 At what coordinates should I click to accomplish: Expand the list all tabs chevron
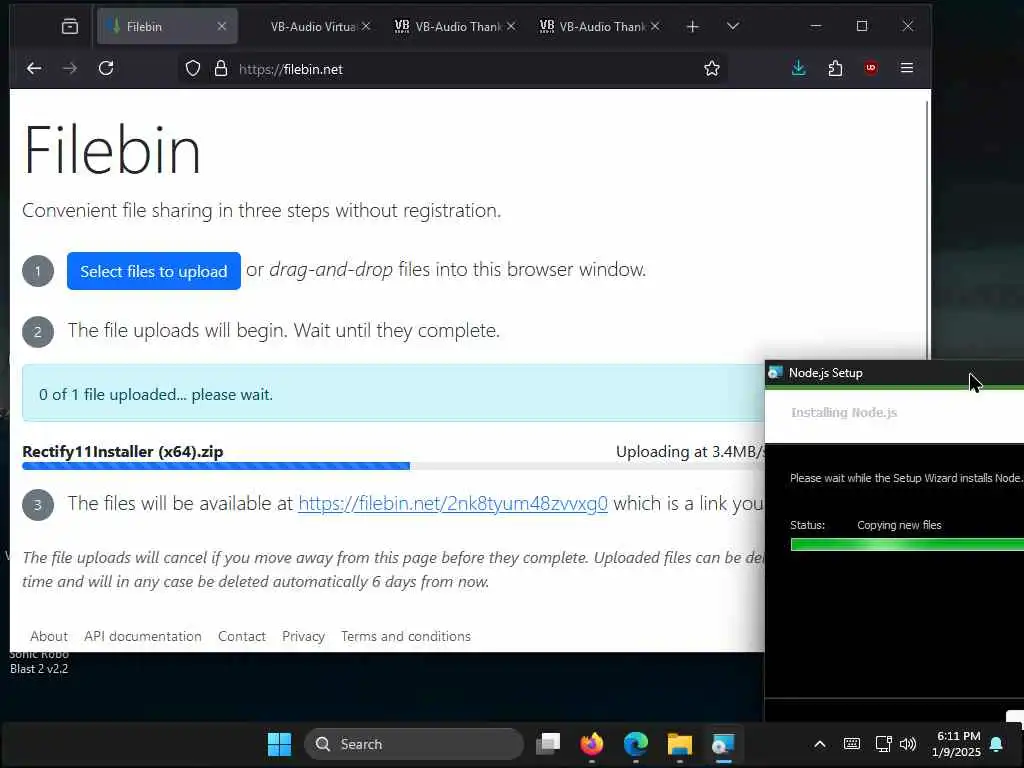point(733,26)
